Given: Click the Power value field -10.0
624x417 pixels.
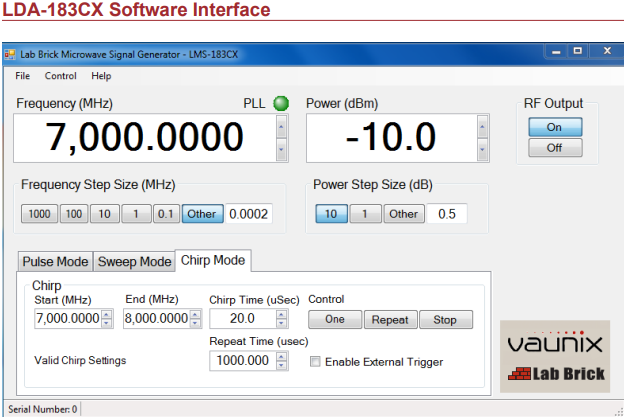Looking at the screenshot, I should [392, 138].
